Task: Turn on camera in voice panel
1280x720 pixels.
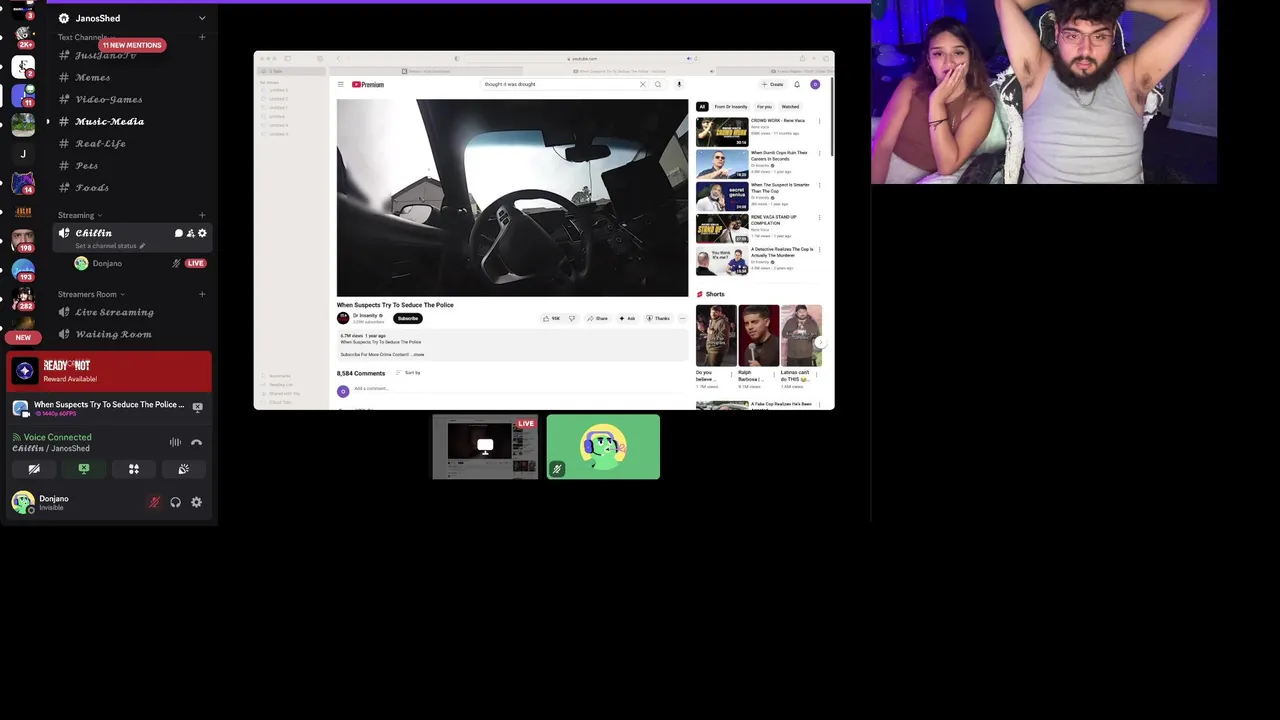Action: (34, 469)
